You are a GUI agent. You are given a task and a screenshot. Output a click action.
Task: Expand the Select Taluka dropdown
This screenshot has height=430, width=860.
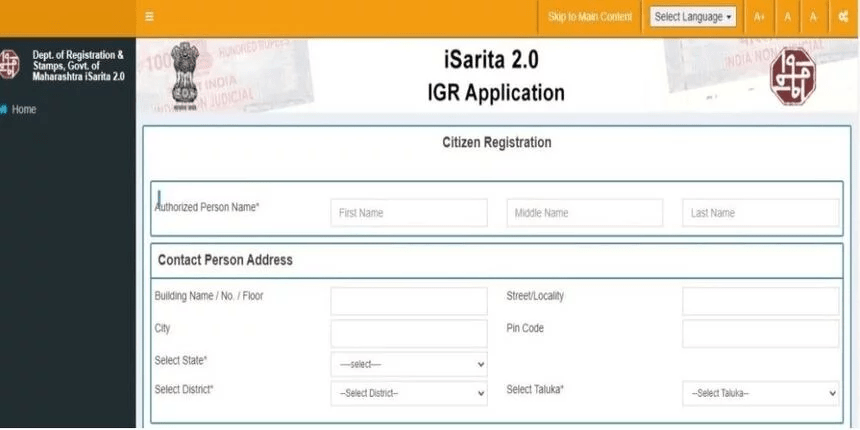point(761,393)
